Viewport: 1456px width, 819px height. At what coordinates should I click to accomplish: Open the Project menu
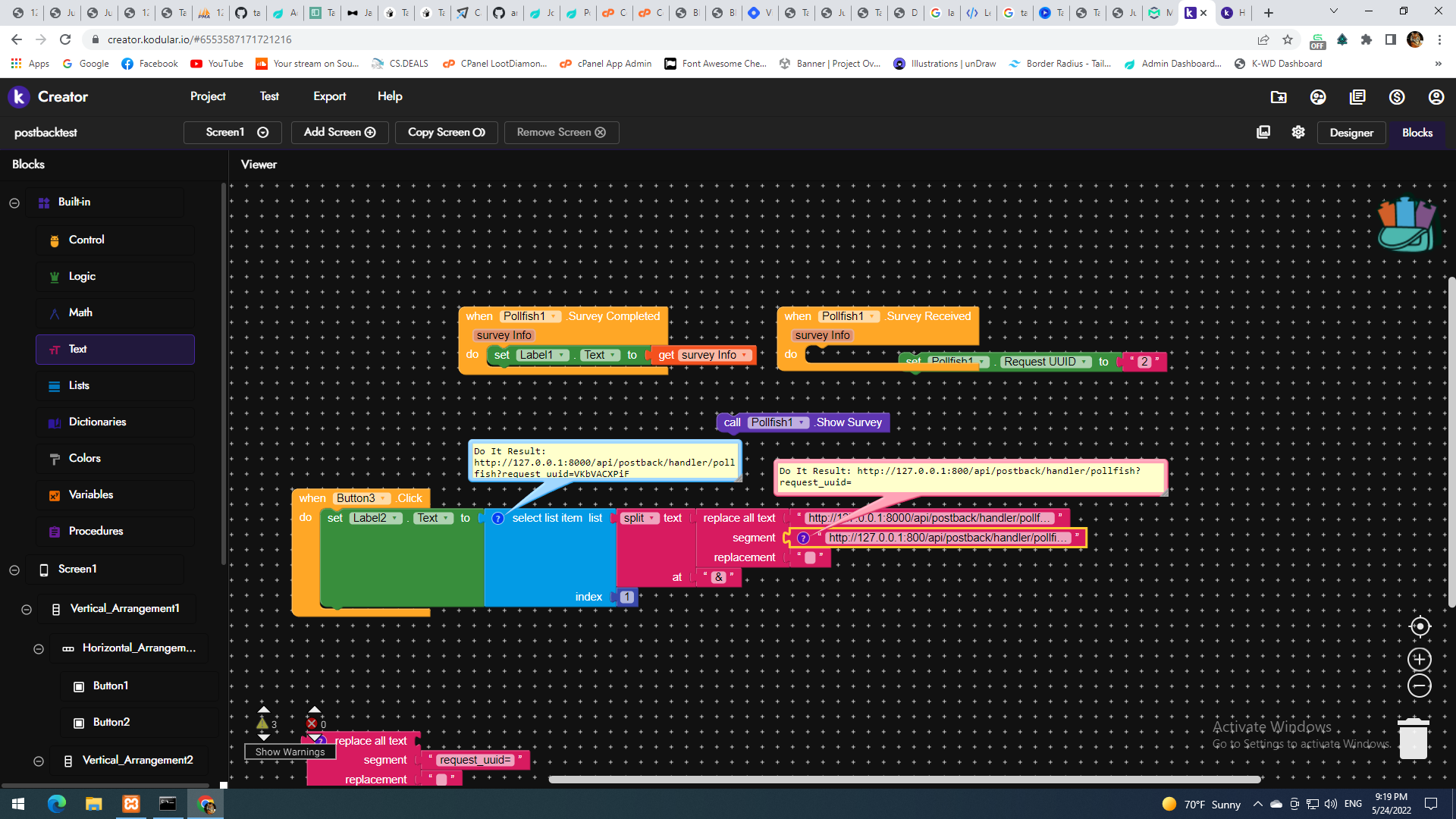coord(208,96)
